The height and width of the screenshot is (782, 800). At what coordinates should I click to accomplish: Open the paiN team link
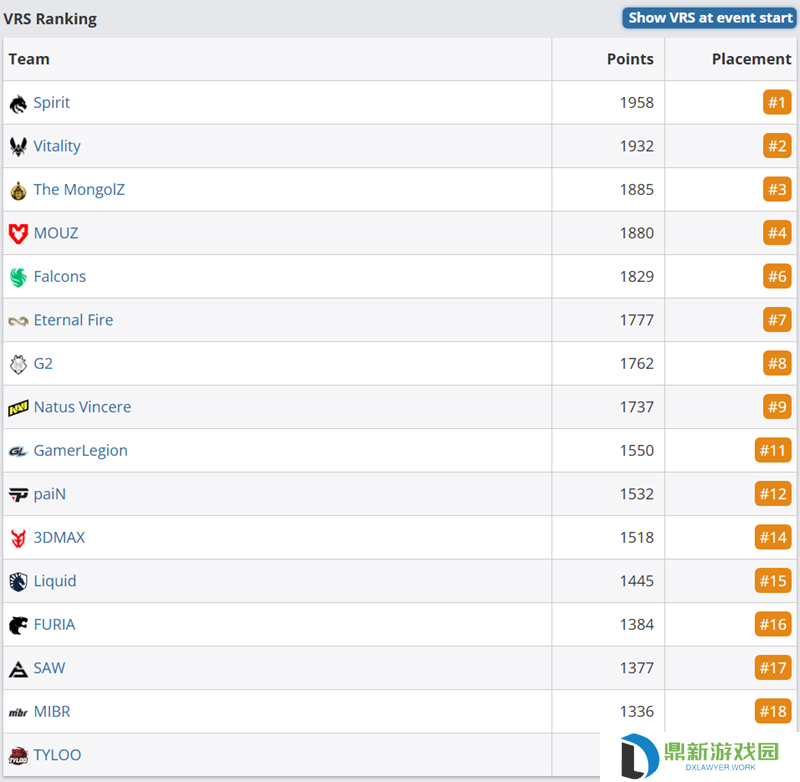tap(50, 494)
